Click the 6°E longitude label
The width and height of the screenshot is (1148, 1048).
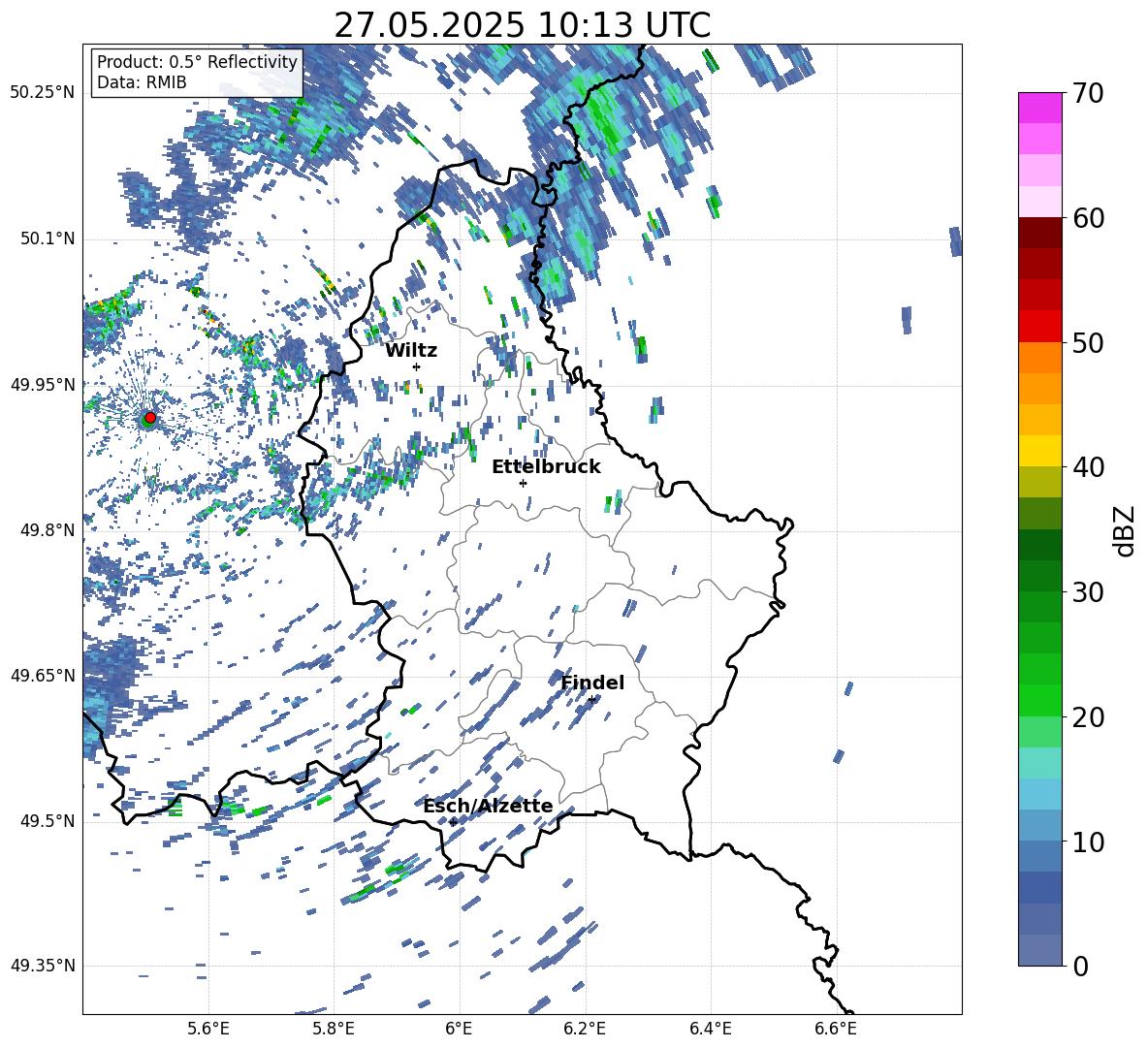[x=459, y=1029]
